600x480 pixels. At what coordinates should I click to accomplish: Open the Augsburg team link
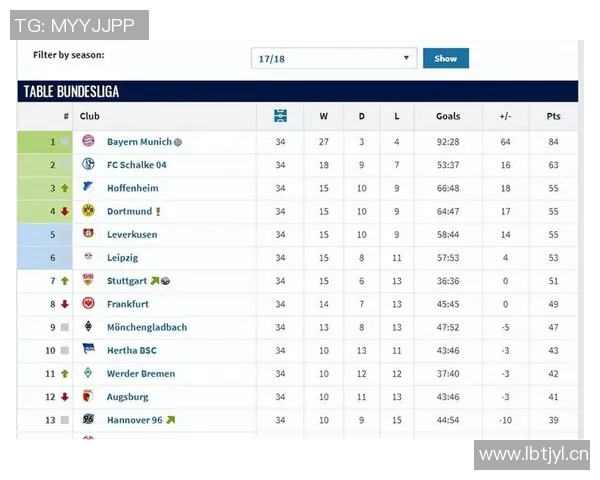127,397
